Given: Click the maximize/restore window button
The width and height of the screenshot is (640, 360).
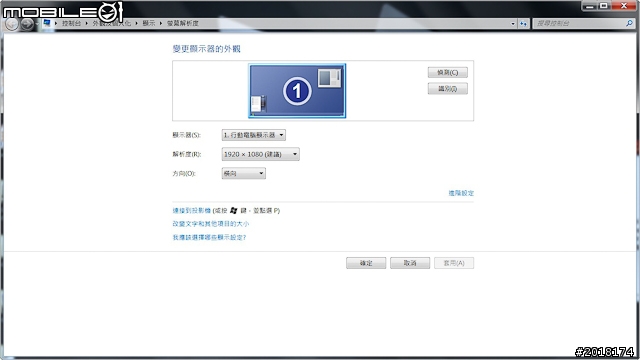Looking at the screenshot, I should [x=604, y=6].
